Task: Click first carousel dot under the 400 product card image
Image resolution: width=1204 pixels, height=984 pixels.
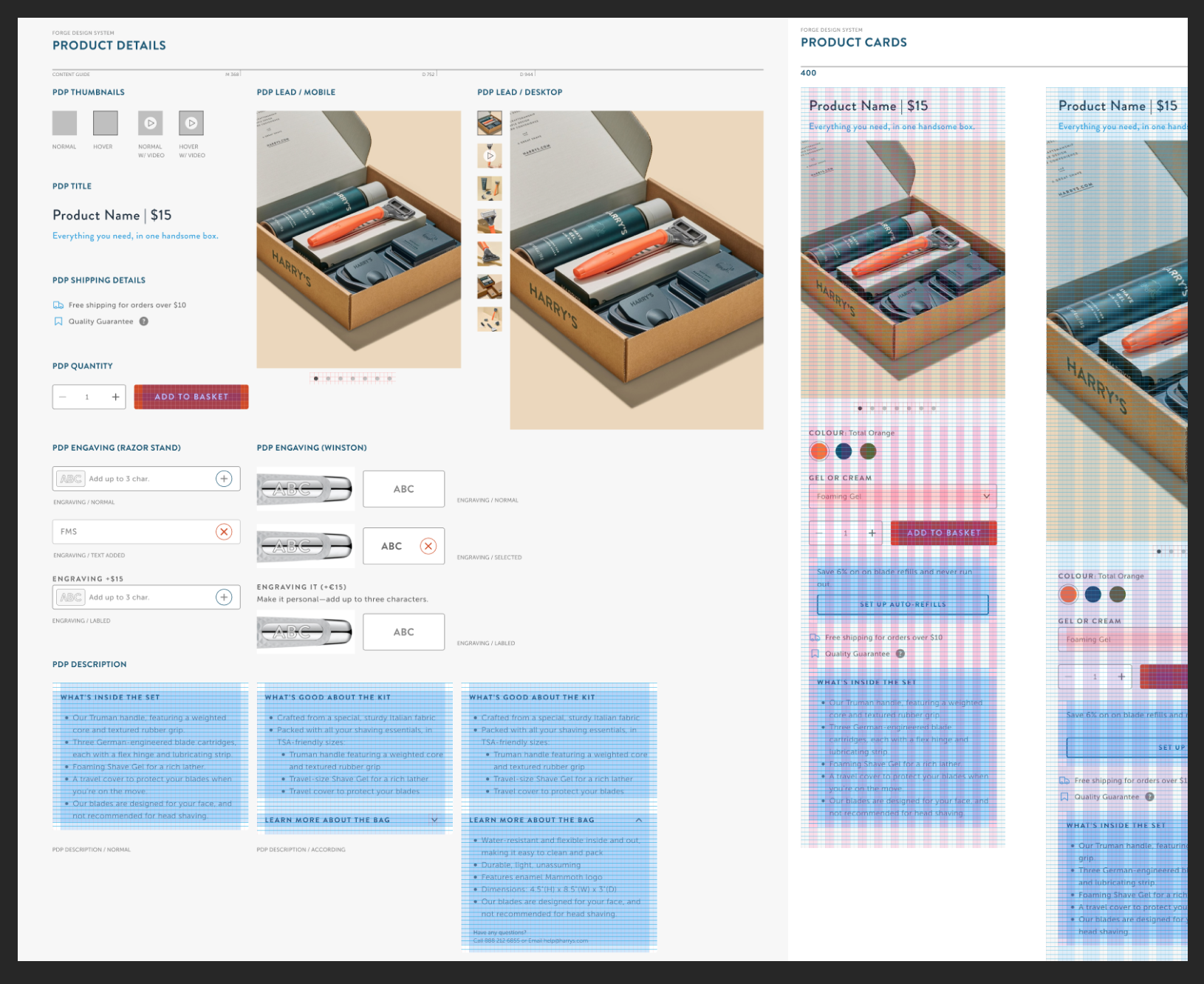Action: point(860,408)
